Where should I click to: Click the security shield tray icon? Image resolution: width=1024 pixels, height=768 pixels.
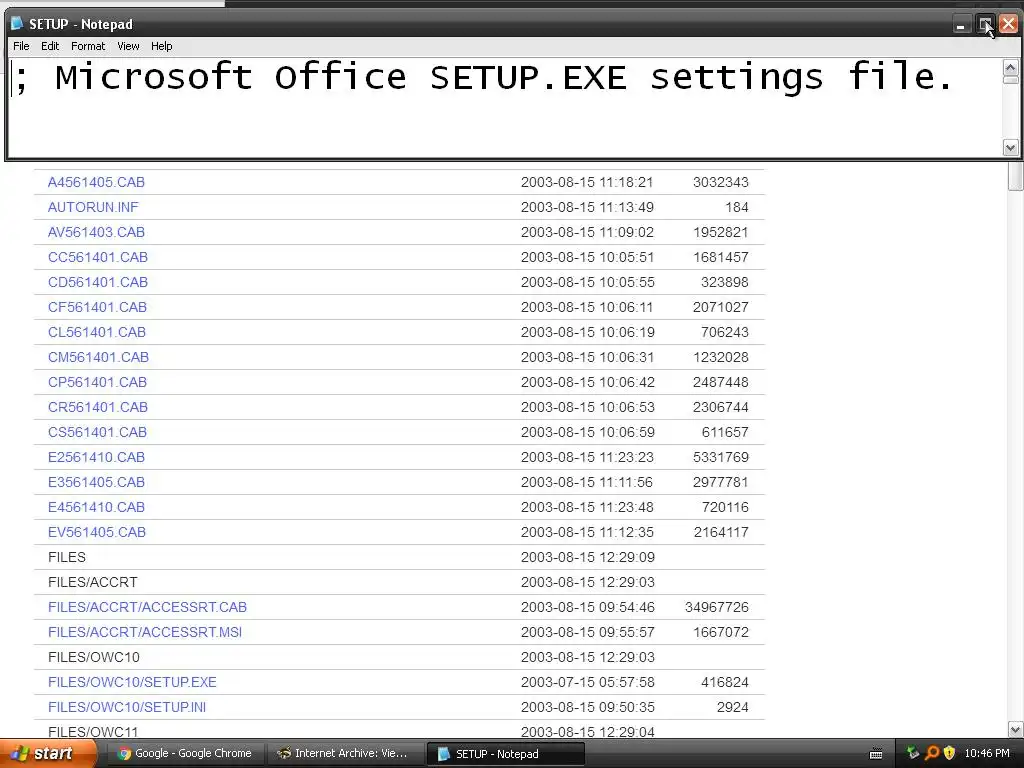coord(950,753)
